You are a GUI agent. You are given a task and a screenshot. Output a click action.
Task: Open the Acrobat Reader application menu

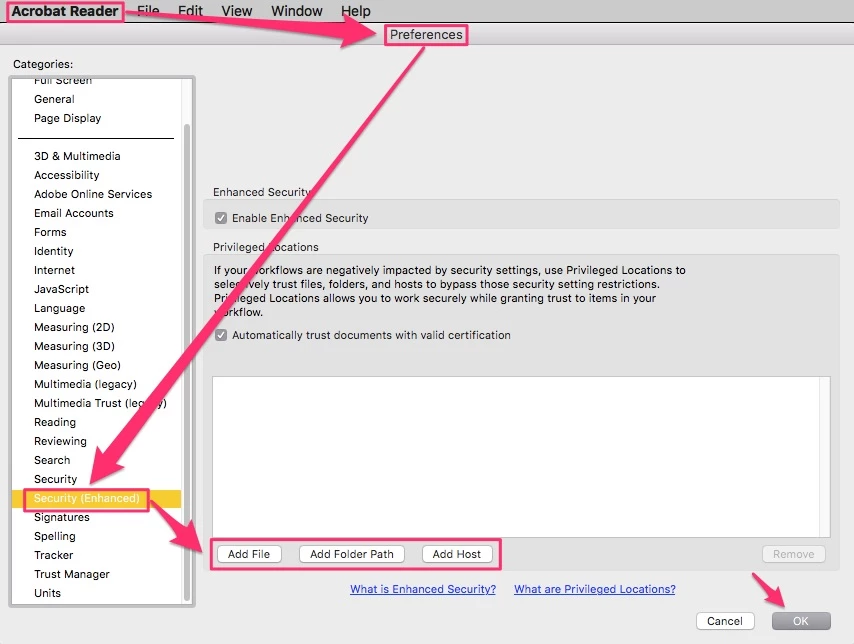(x=65, y=11)
